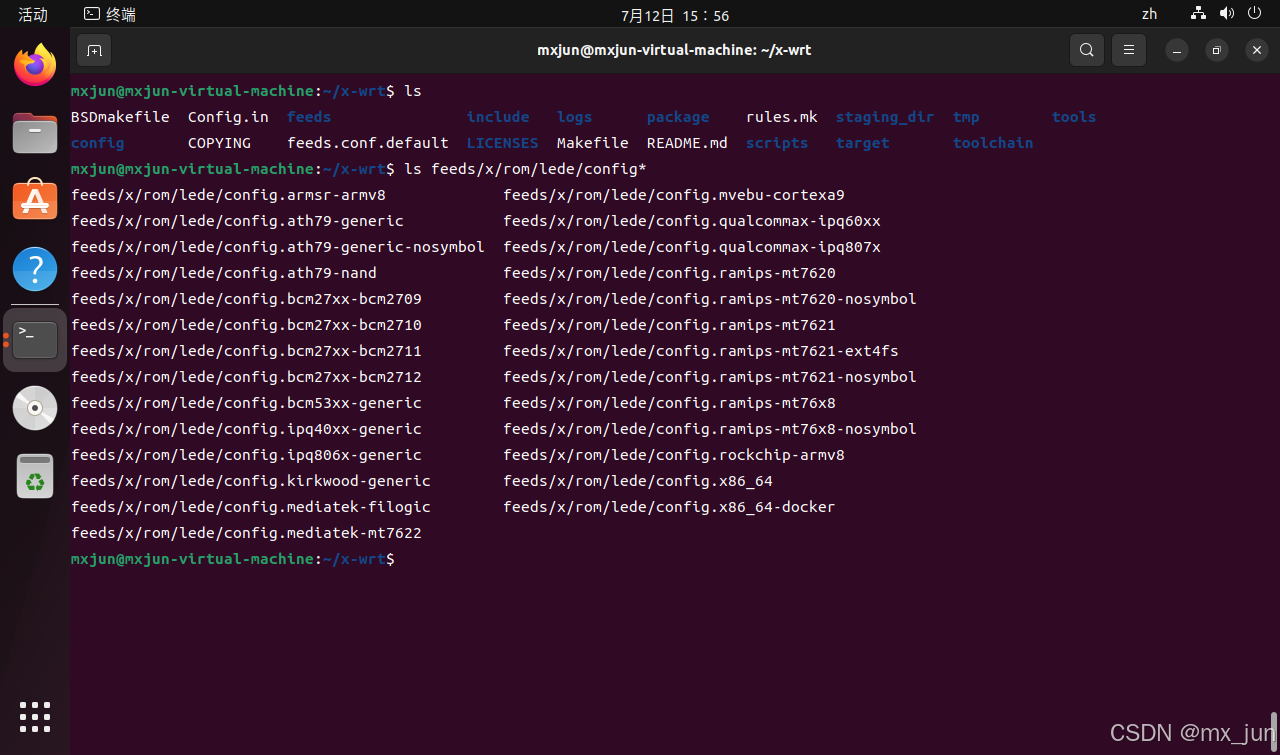Image resolution: width=1280 pixels, height=755 pixels.
Task: Click the staging_dir directory name
Action: pos(885,117)
